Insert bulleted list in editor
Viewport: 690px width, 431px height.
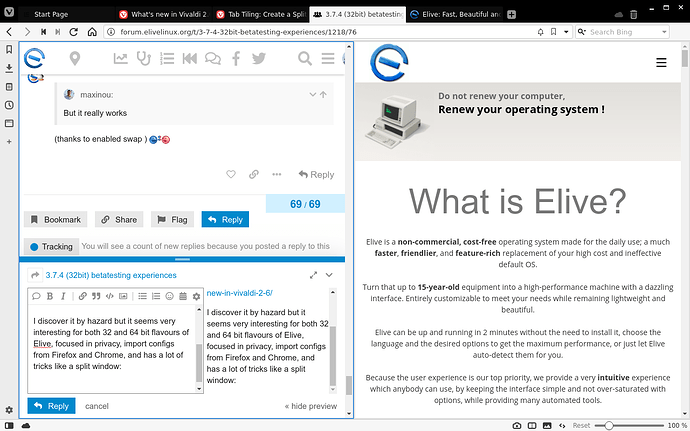click(142, 296)
